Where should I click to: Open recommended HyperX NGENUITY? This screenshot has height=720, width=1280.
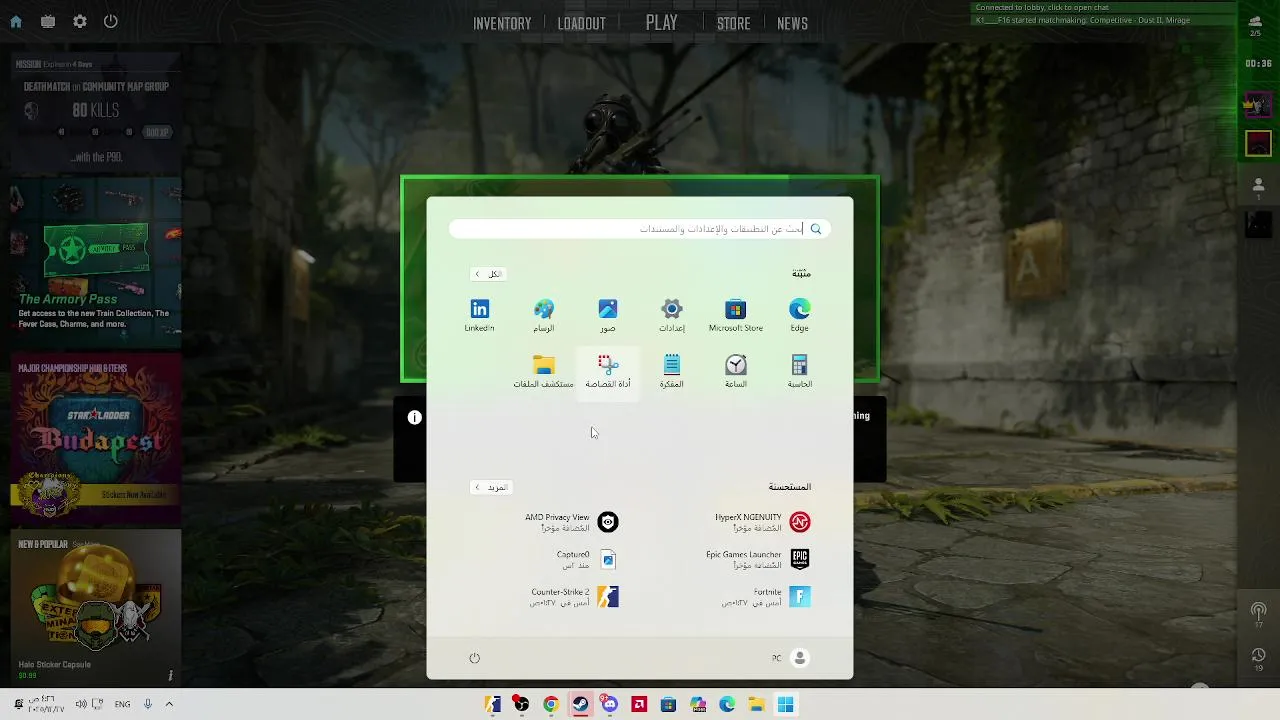pos(762,522)
